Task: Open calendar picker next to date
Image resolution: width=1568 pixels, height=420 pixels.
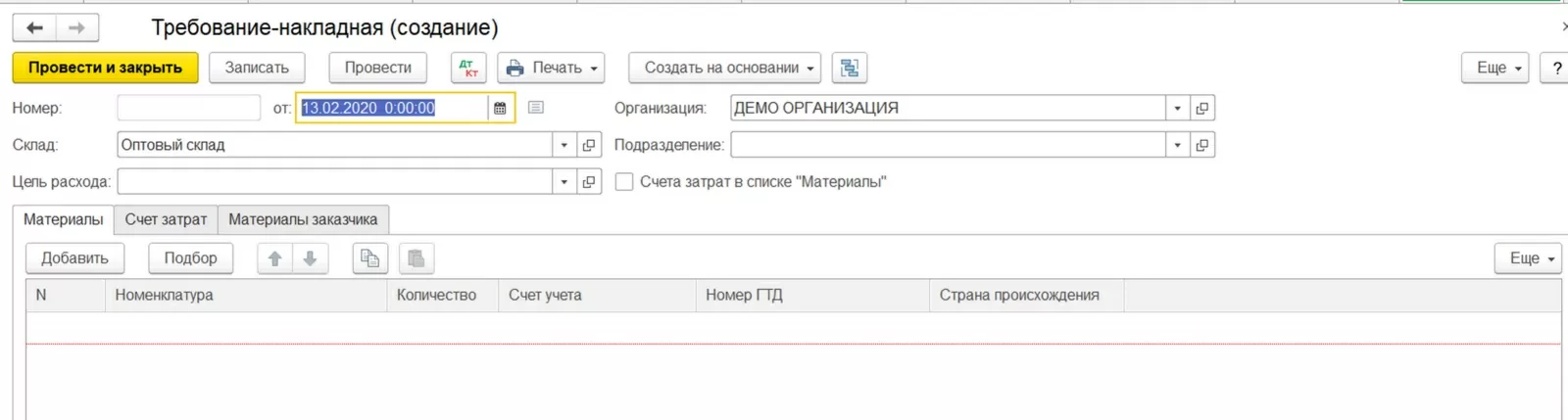Action: click(500, 108)
